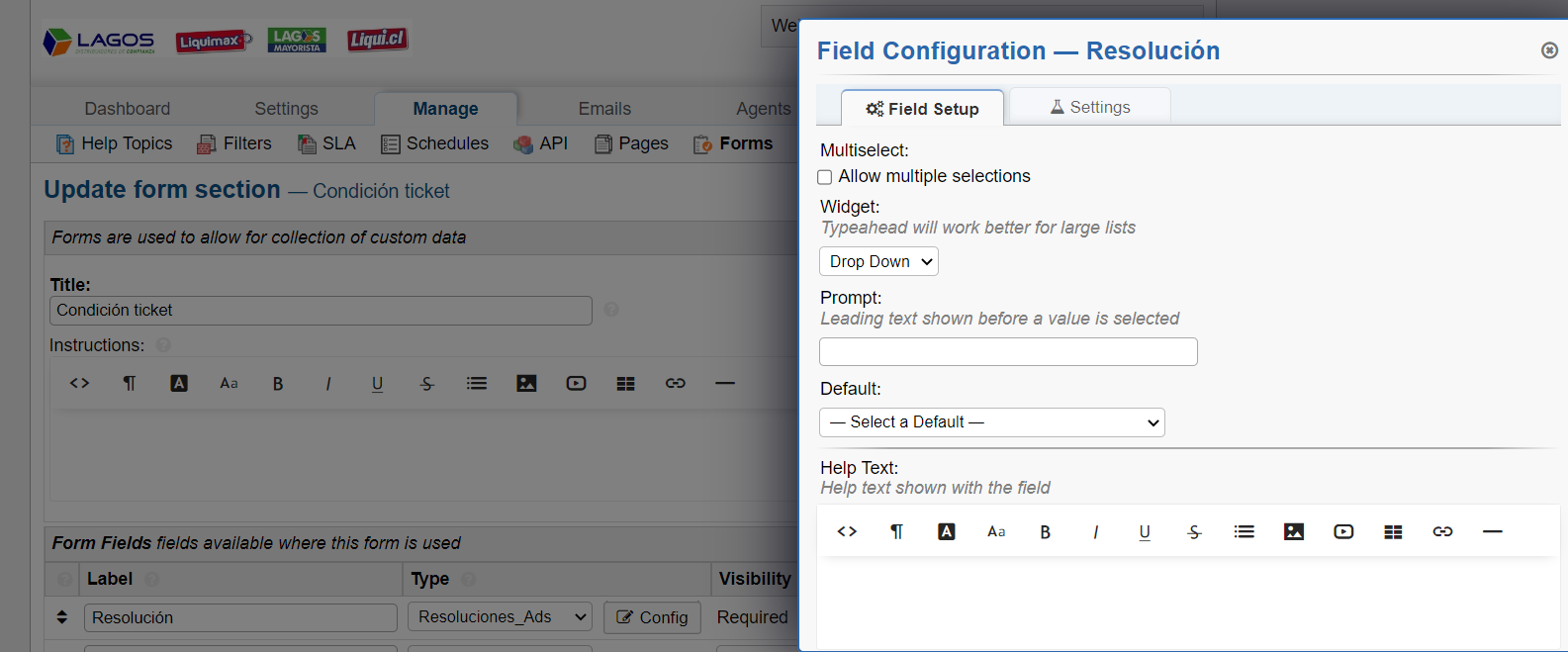Switch to the Settings tab in dialog
Image resolution: width=1568 pixels, height=652 pixels.
(x=1089, y=107)
